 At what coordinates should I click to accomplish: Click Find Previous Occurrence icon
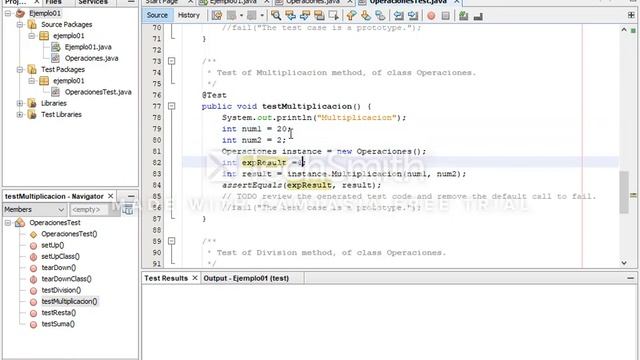coord(290,16)
